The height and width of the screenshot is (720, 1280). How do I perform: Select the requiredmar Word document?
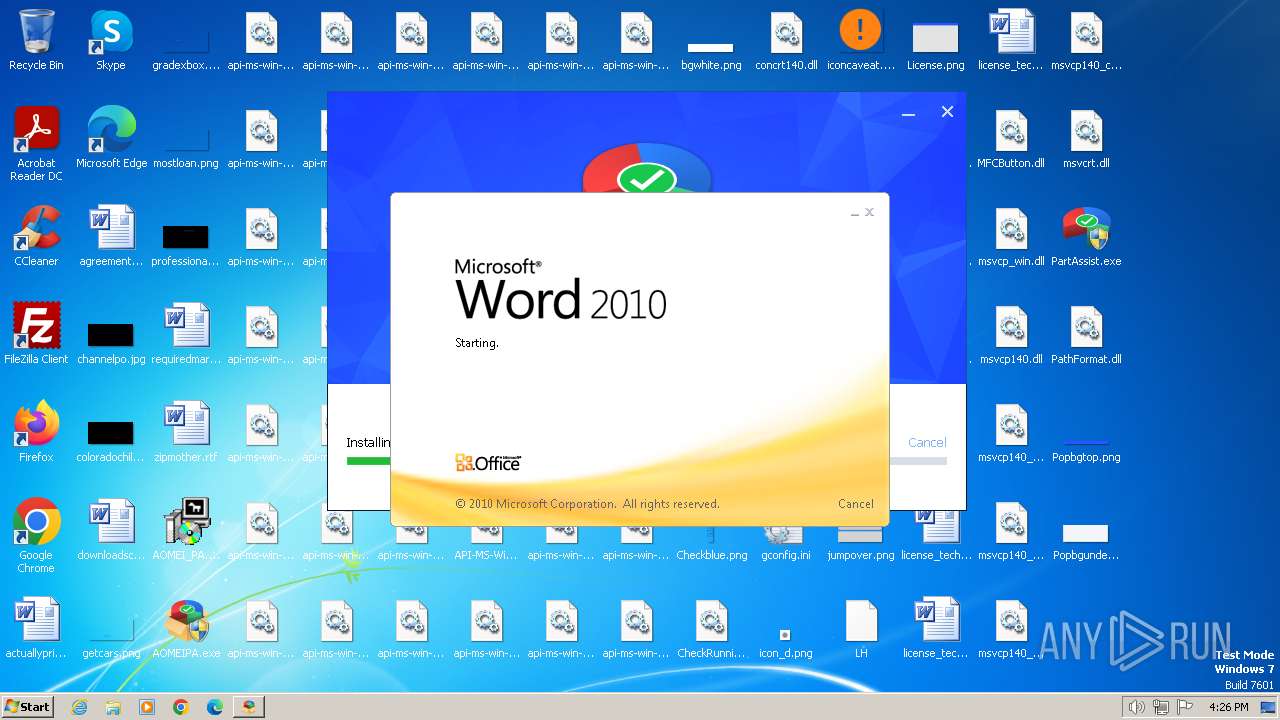coord(186,334)
